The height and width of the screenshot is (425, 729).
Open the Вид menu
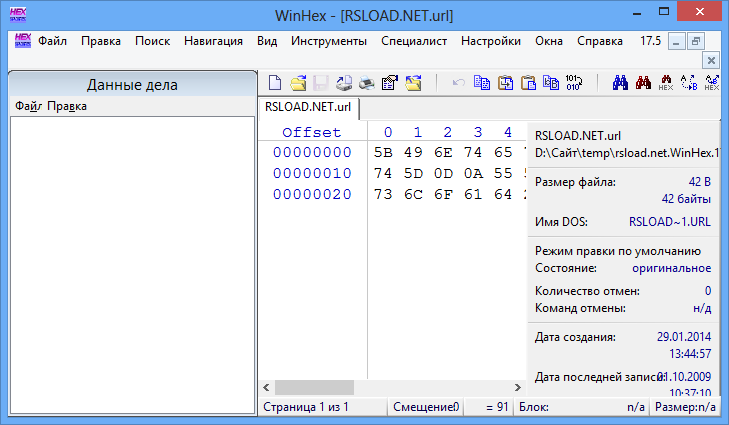point(267,41)
